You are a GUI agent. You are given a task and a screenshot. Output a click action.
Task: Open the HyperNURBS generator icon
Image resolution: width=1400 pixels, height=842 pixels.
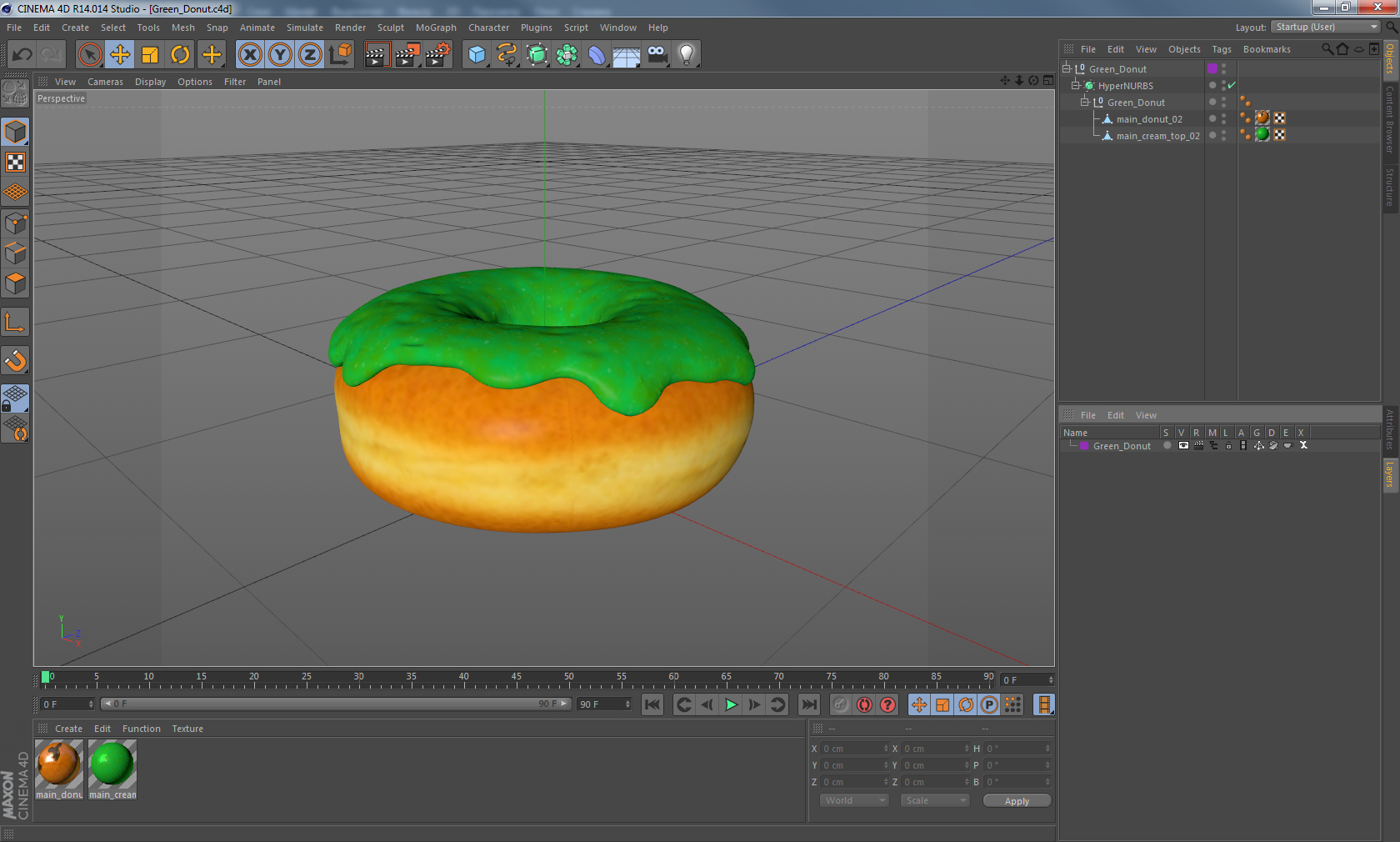tap(537, 55)
